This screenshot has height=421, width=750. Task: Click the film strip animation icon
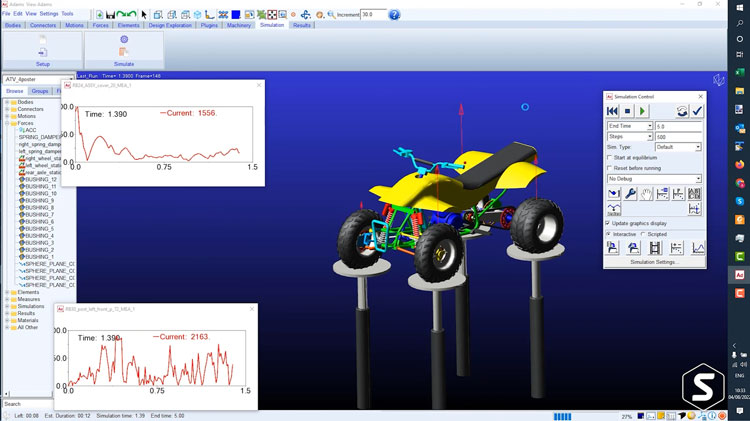pyautogui.click(x=655, y=248)
